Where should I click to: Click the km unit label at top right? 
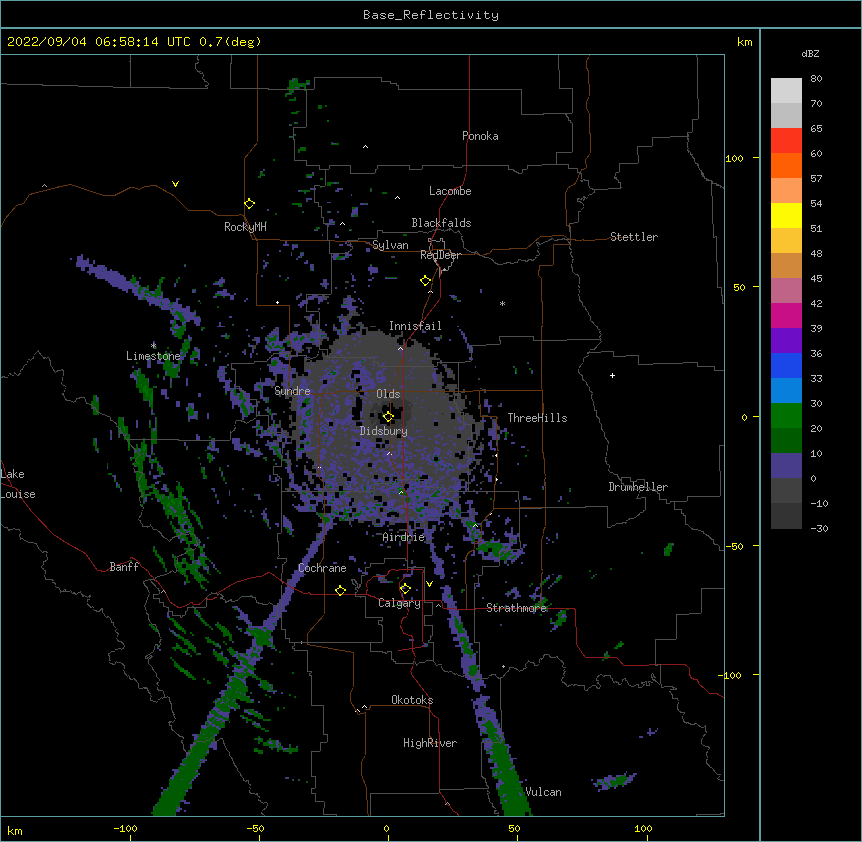745,42
